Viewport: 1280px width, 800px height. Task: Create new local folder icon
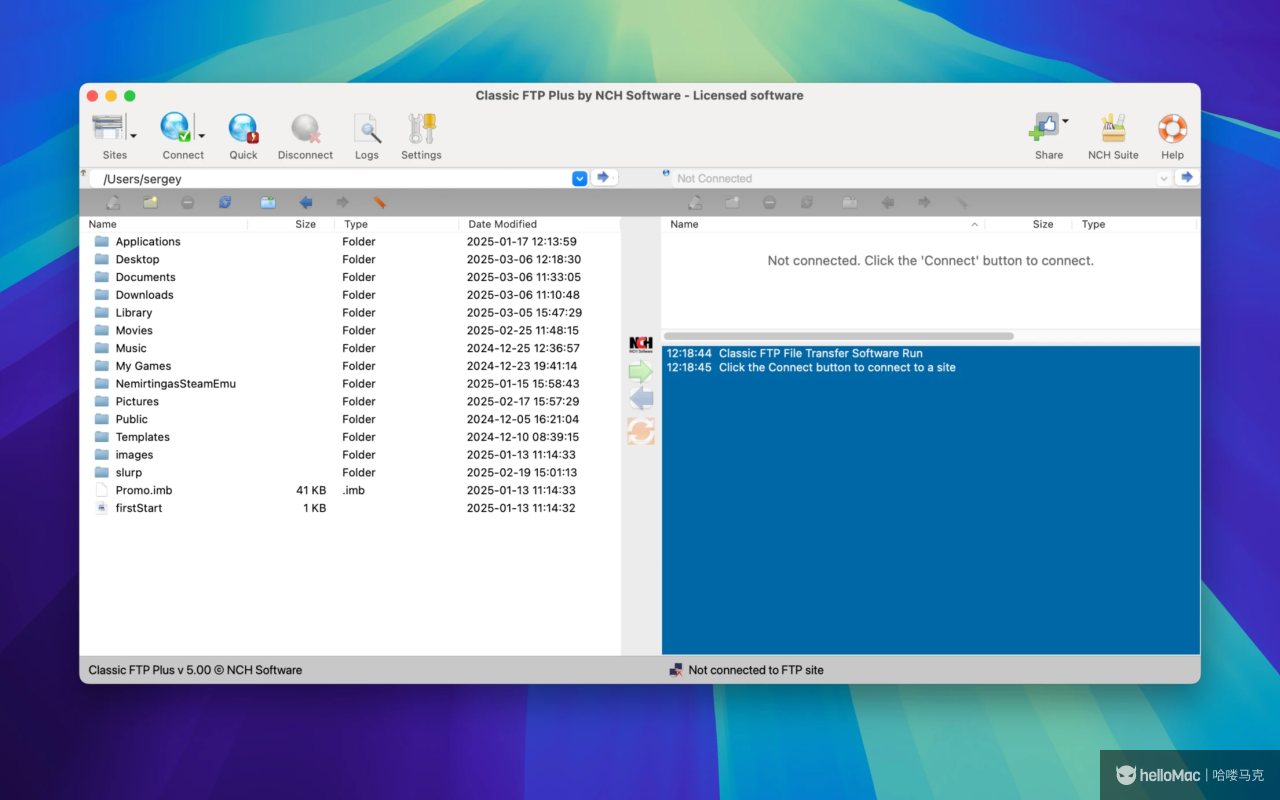(150, 203)
